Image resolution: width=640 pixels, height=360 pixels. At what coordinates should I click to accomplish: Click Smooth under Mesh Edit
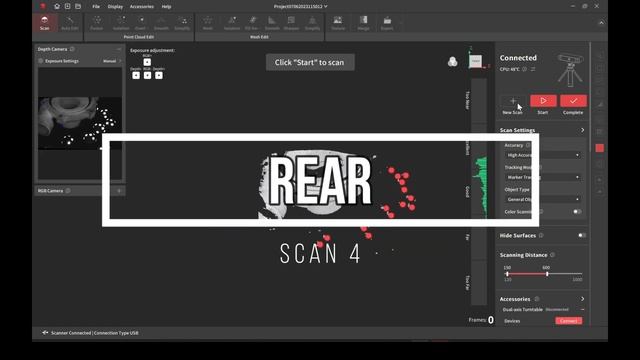coord(272,23)
